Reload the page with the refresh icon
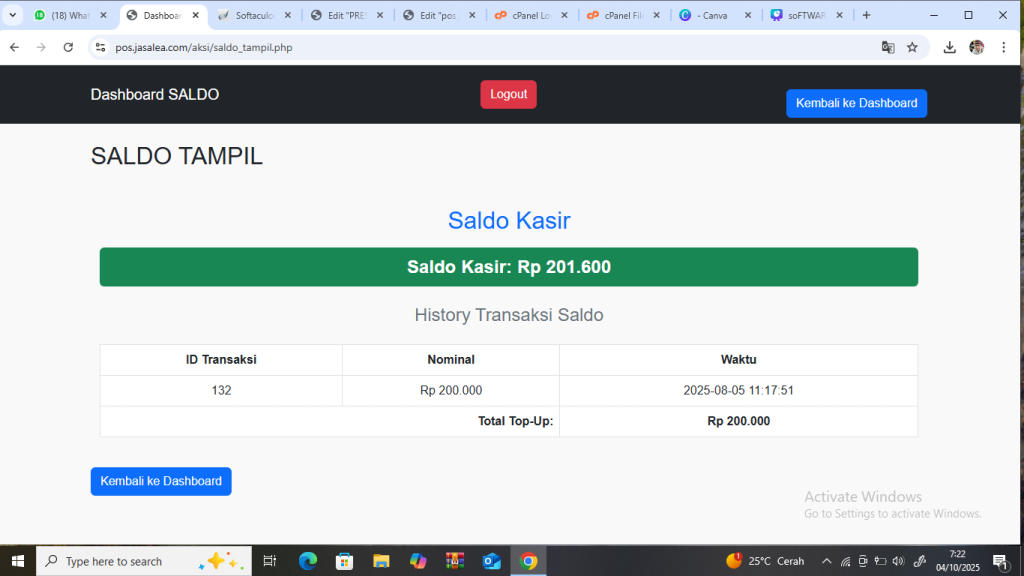This screenshot has width=1024, height=576. click(x=68, y=47)
